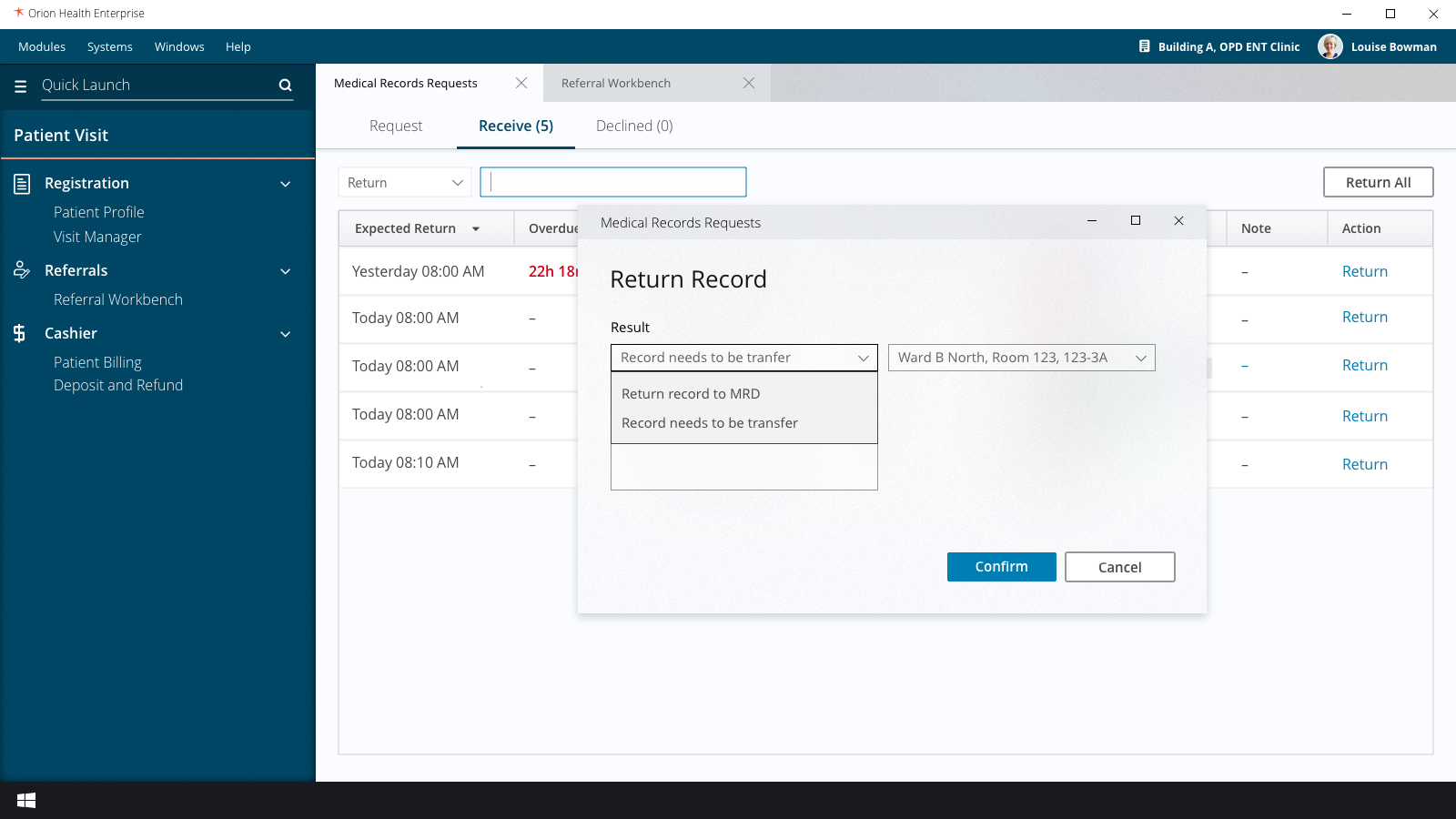Image resolution: width=1456 pixels, height=819 pixels.
Task: Open Deposit and Refund in the sidebar
Action: click(x=118, y=385)
